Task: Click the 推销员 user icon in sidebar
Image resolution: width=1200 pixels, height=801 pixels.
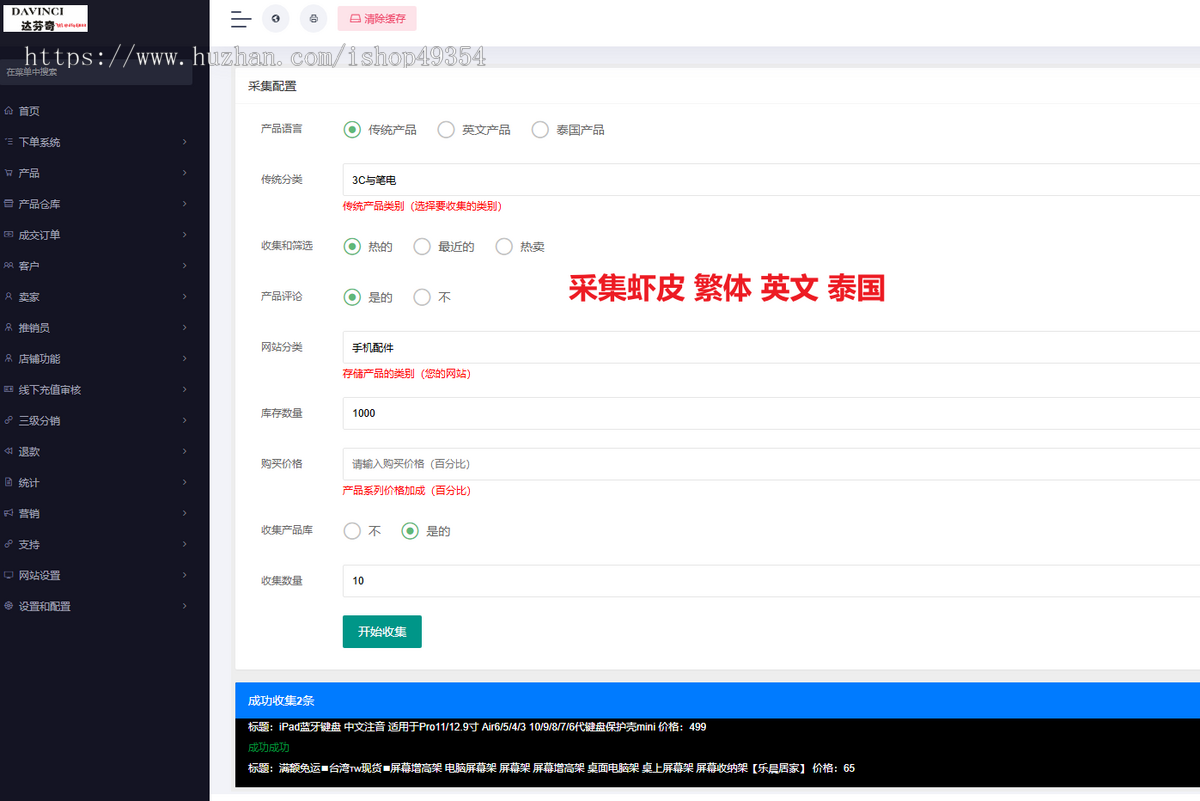Action: pos(9,328)
